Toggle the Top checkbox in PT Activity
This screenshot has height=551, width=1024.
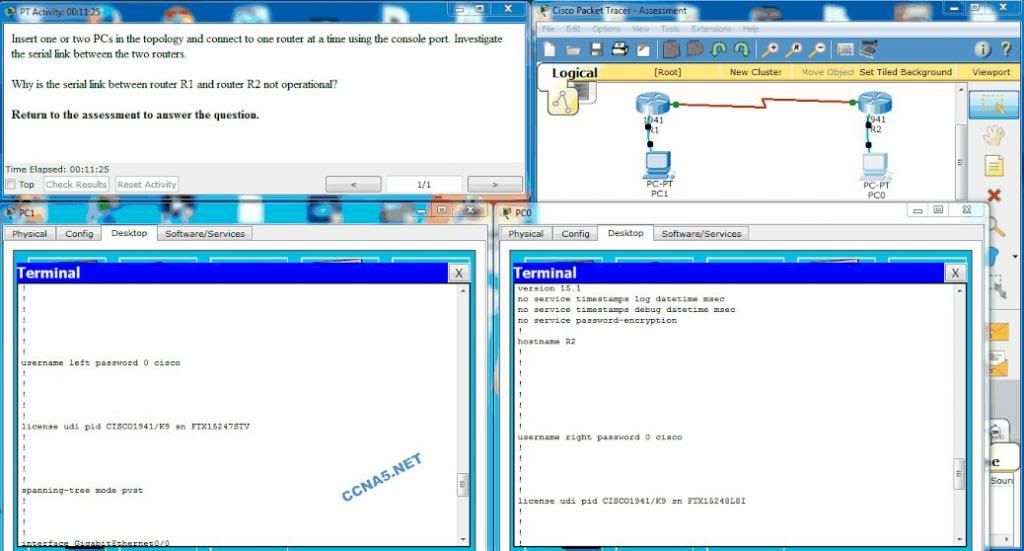[x=10, y=185]
